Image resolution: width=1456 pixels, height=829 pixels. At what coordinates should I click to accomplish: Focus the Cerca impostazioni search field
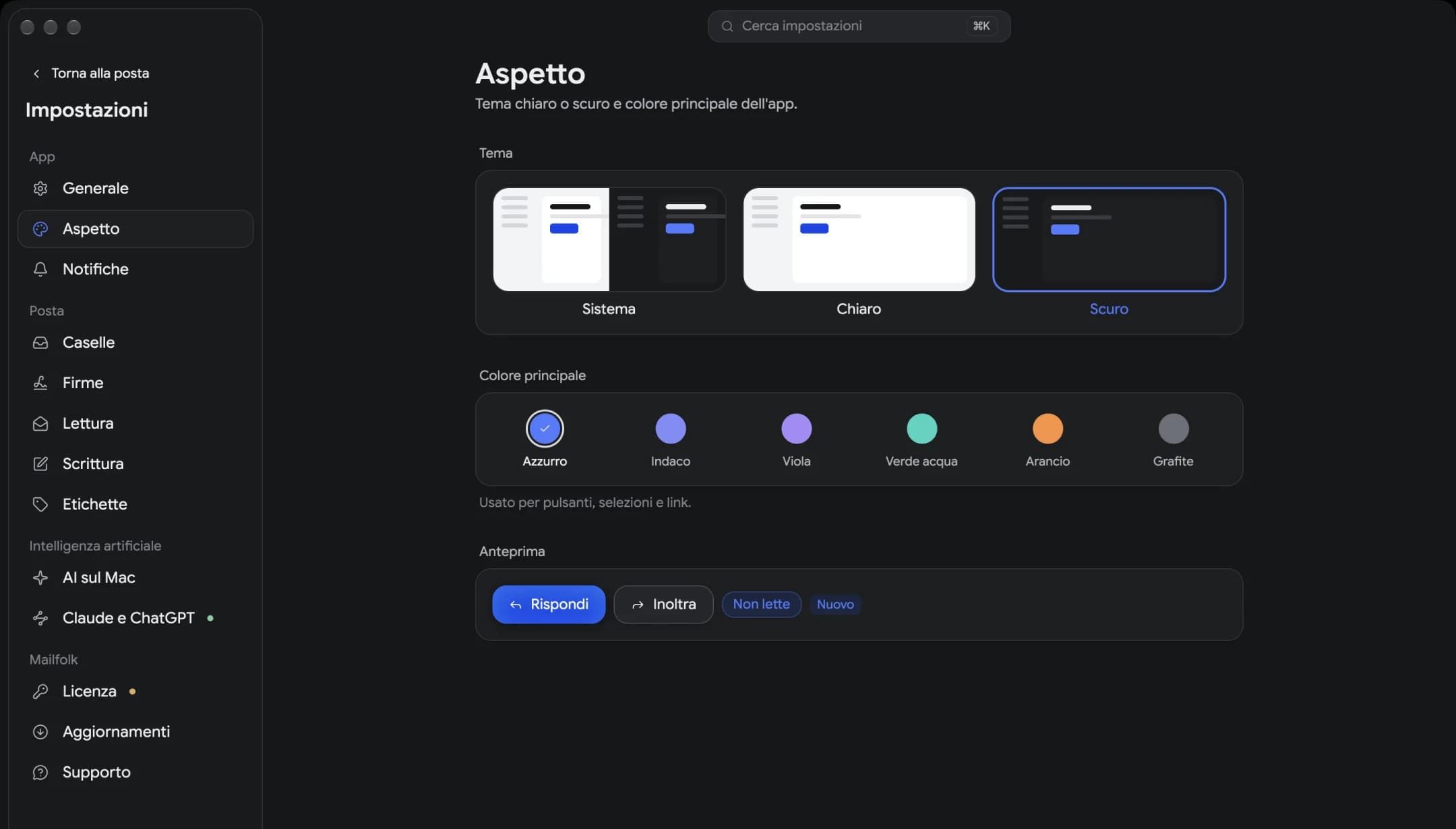[859, 26]
